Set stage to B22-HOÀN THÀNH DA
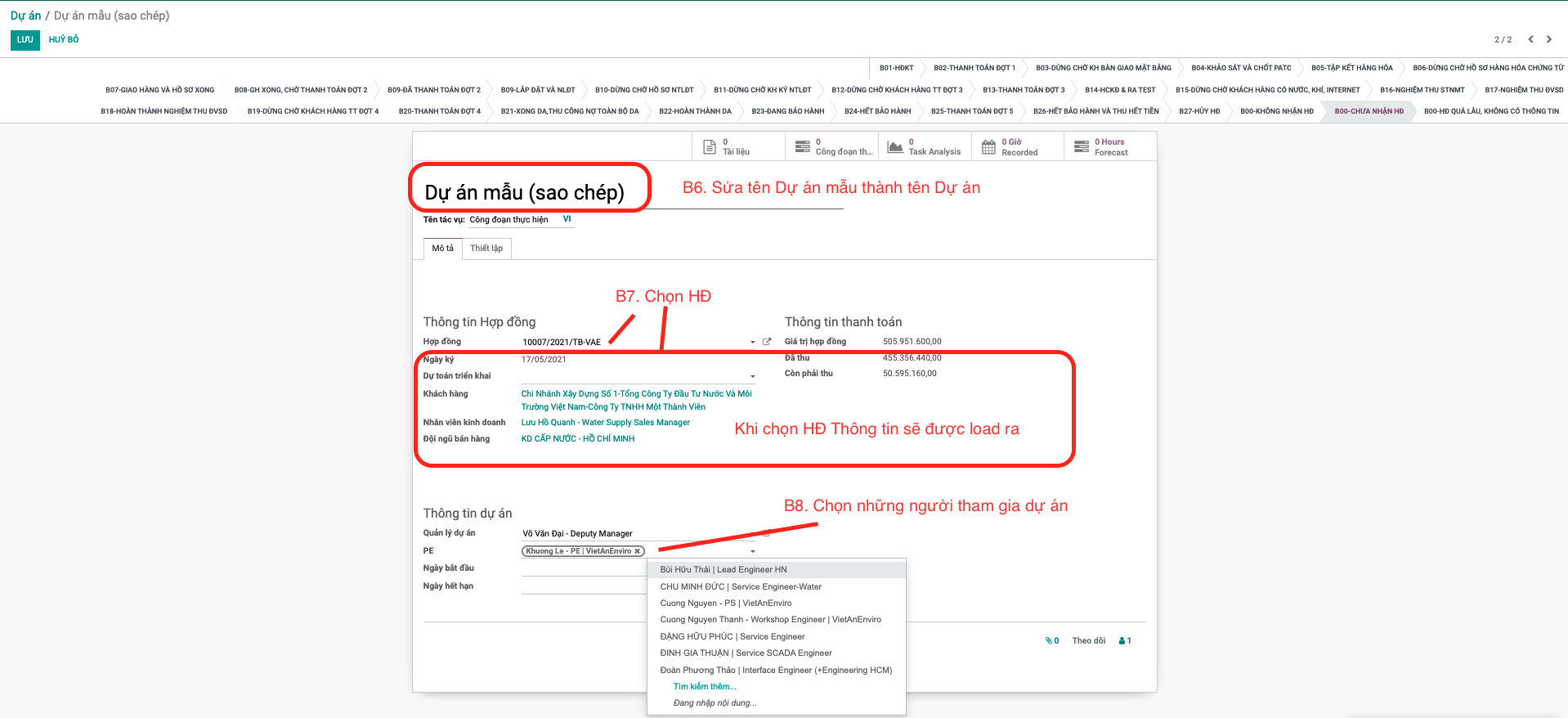 pyautogui.click(x=695, y=111)
